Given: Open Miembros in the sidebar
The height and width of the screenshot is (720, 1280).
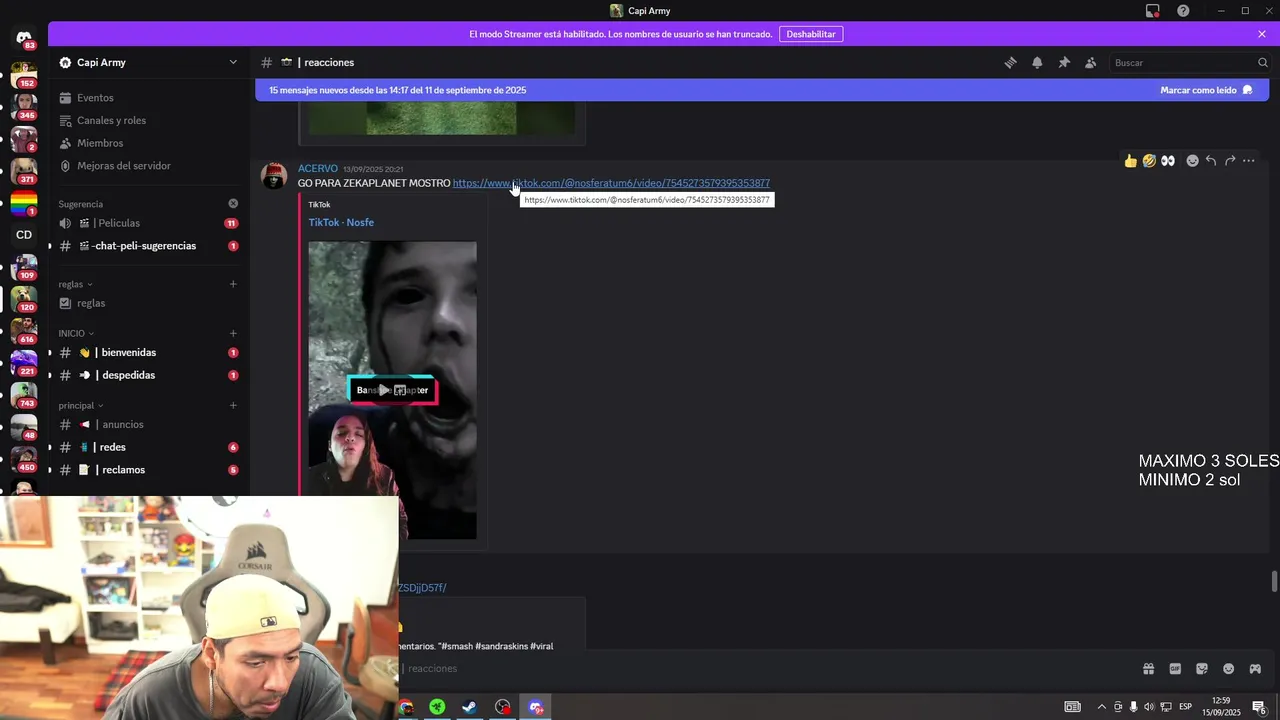Looking at the screenshot, I should [148, 143].
